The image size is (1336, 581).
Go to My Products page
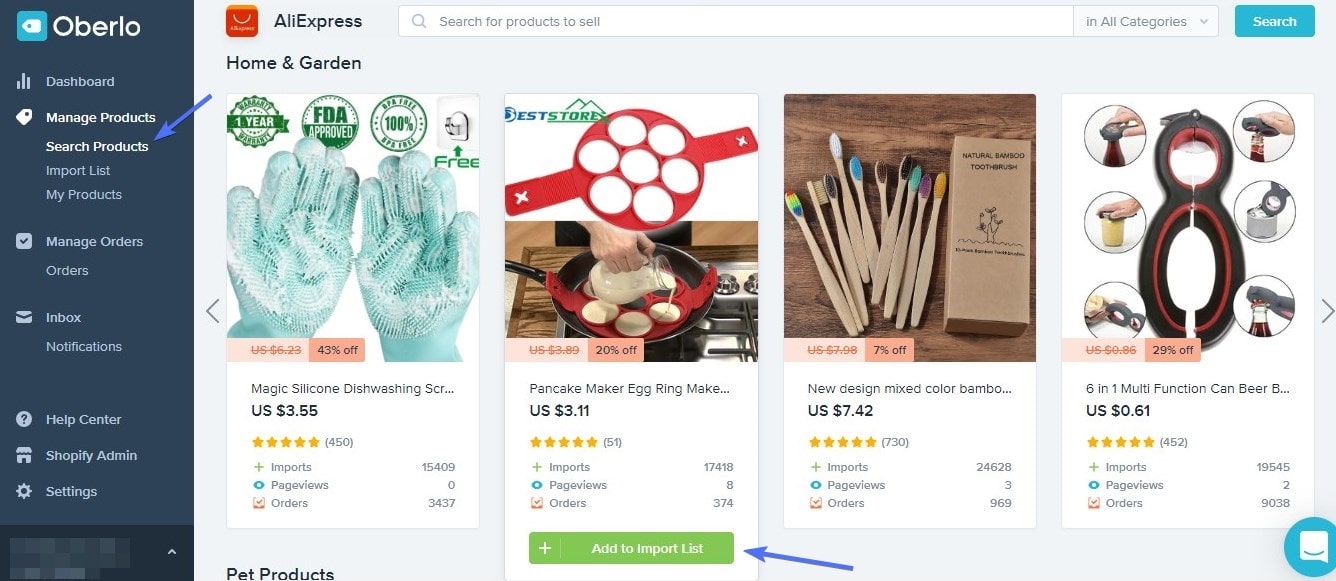coord(84,194)
